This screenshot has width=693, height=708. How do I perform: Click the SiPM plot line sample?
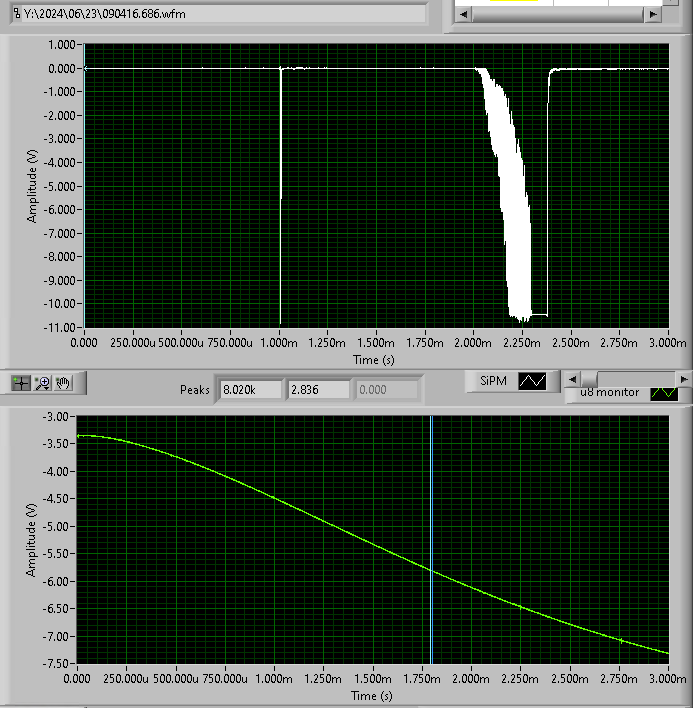pos(532,382)
